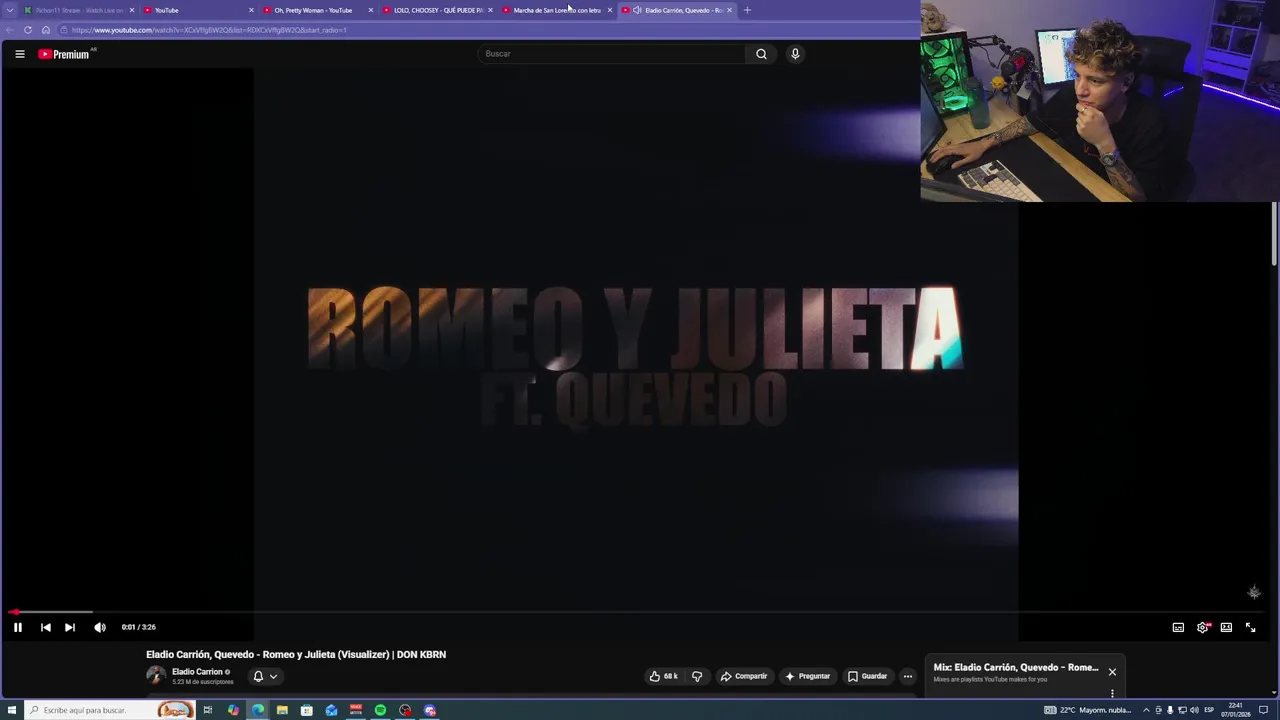
Task: Open a new browser tab
Action: pyautogui.click(x=747, y=10)
